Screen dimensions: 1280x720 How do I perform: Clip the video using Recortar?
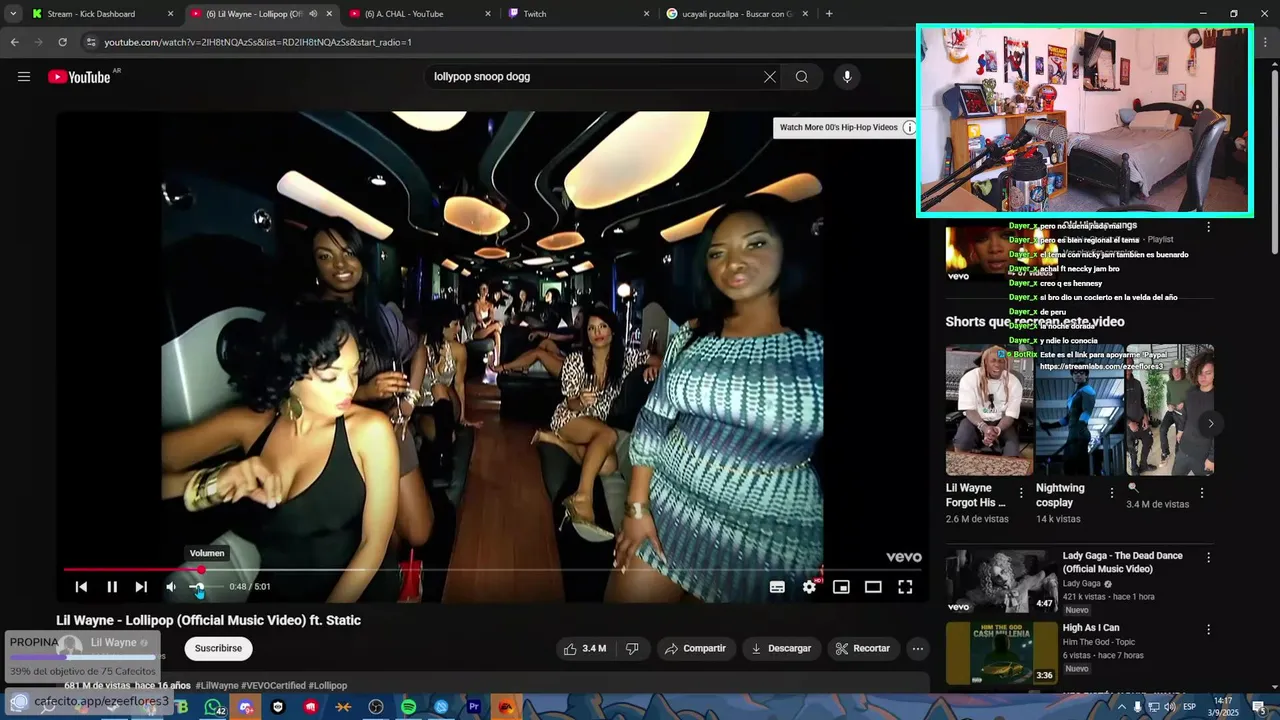tap(863, 649)
